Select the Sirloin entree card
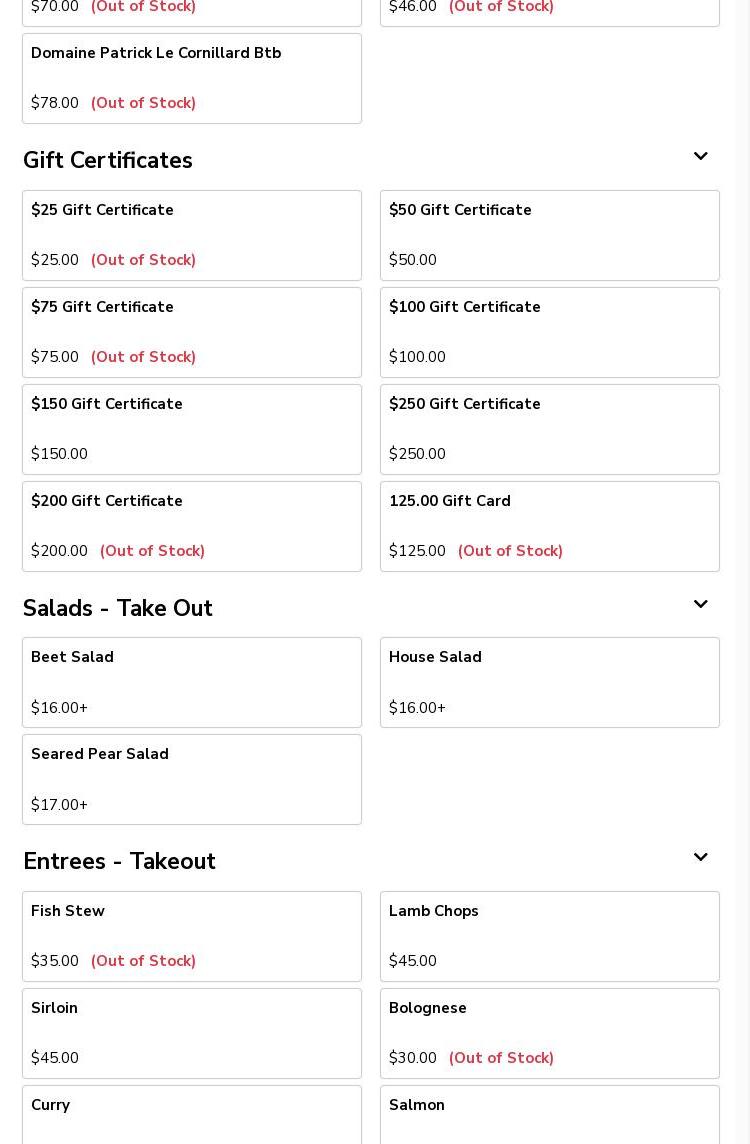This screenshot has width=750, height=1144. (191, 1033)
